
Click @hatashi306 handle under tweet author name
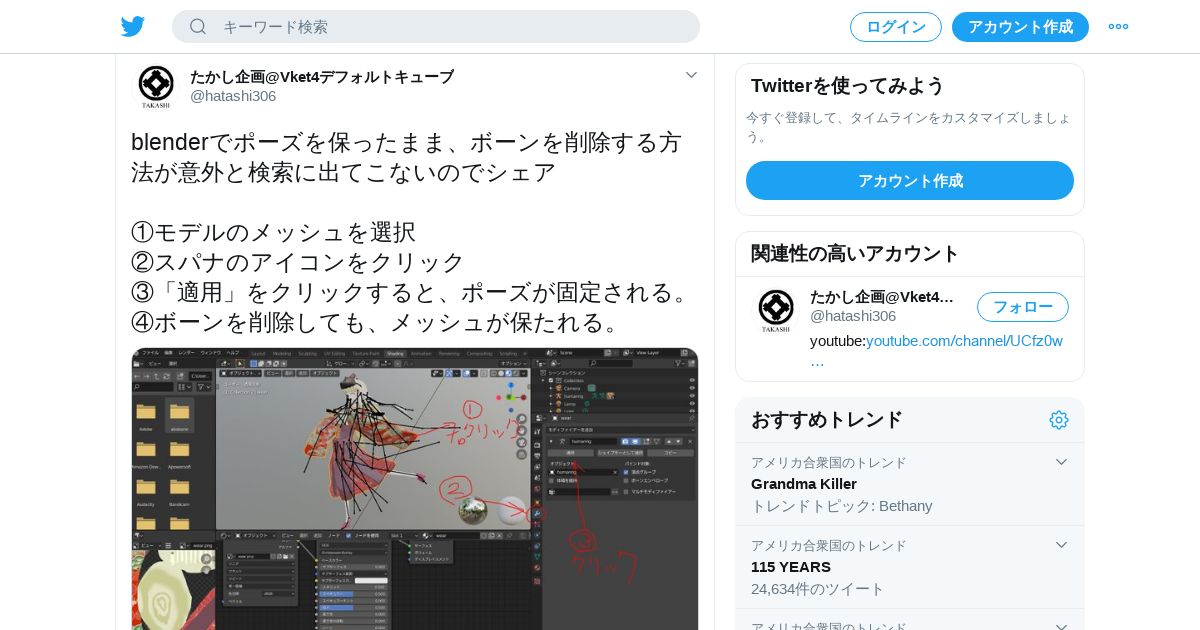click(233, 96)
